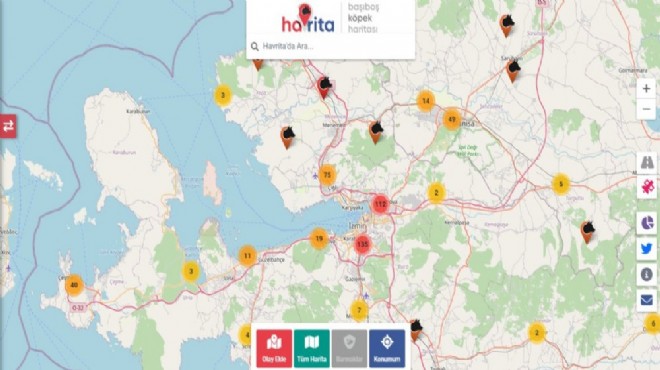Show info via the round i icon
Viewport: 660px width, 370px height.
pos(647,274)
